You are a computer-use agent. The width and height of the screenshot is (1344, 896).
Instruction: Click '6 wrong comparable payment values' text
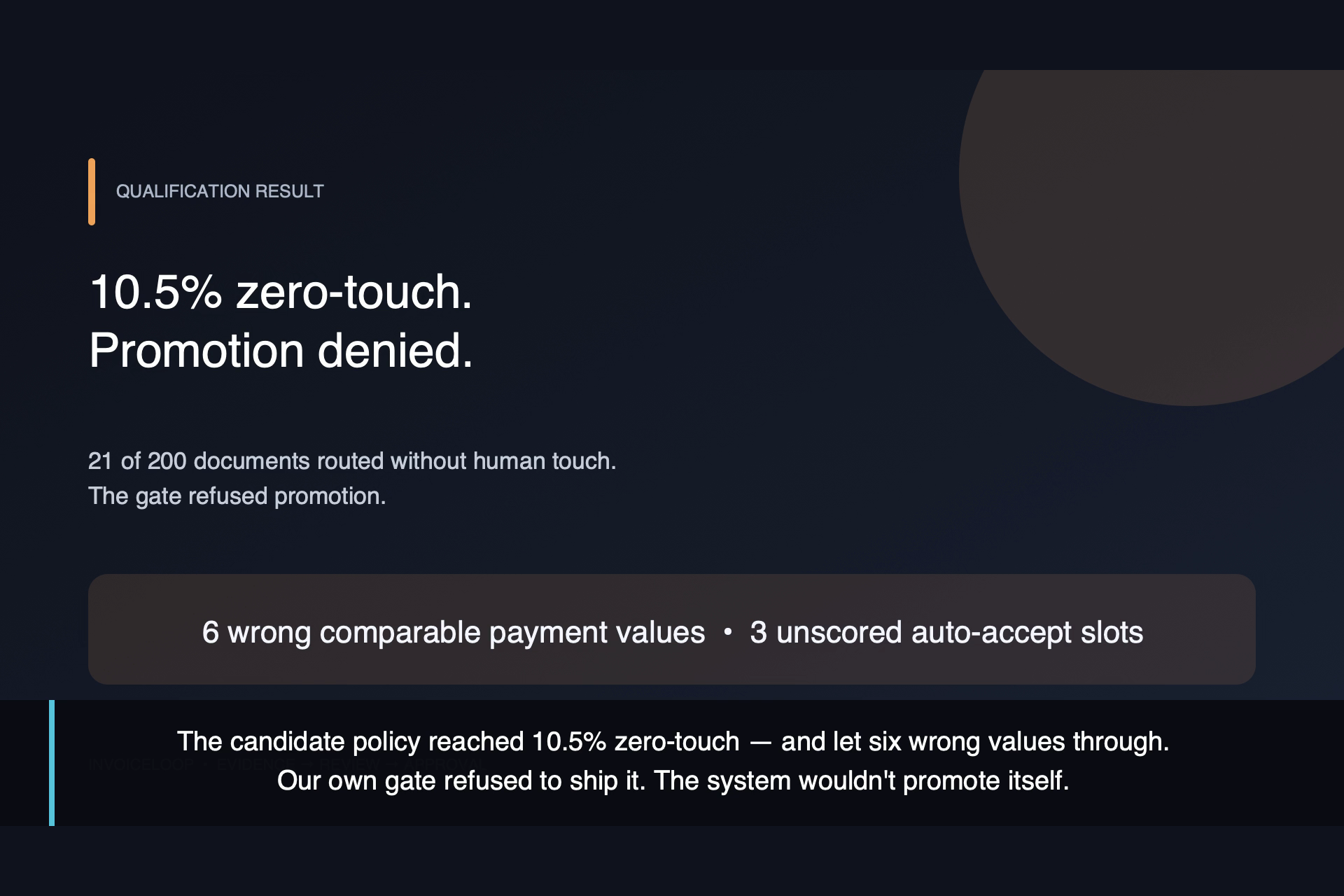[454, 632]
